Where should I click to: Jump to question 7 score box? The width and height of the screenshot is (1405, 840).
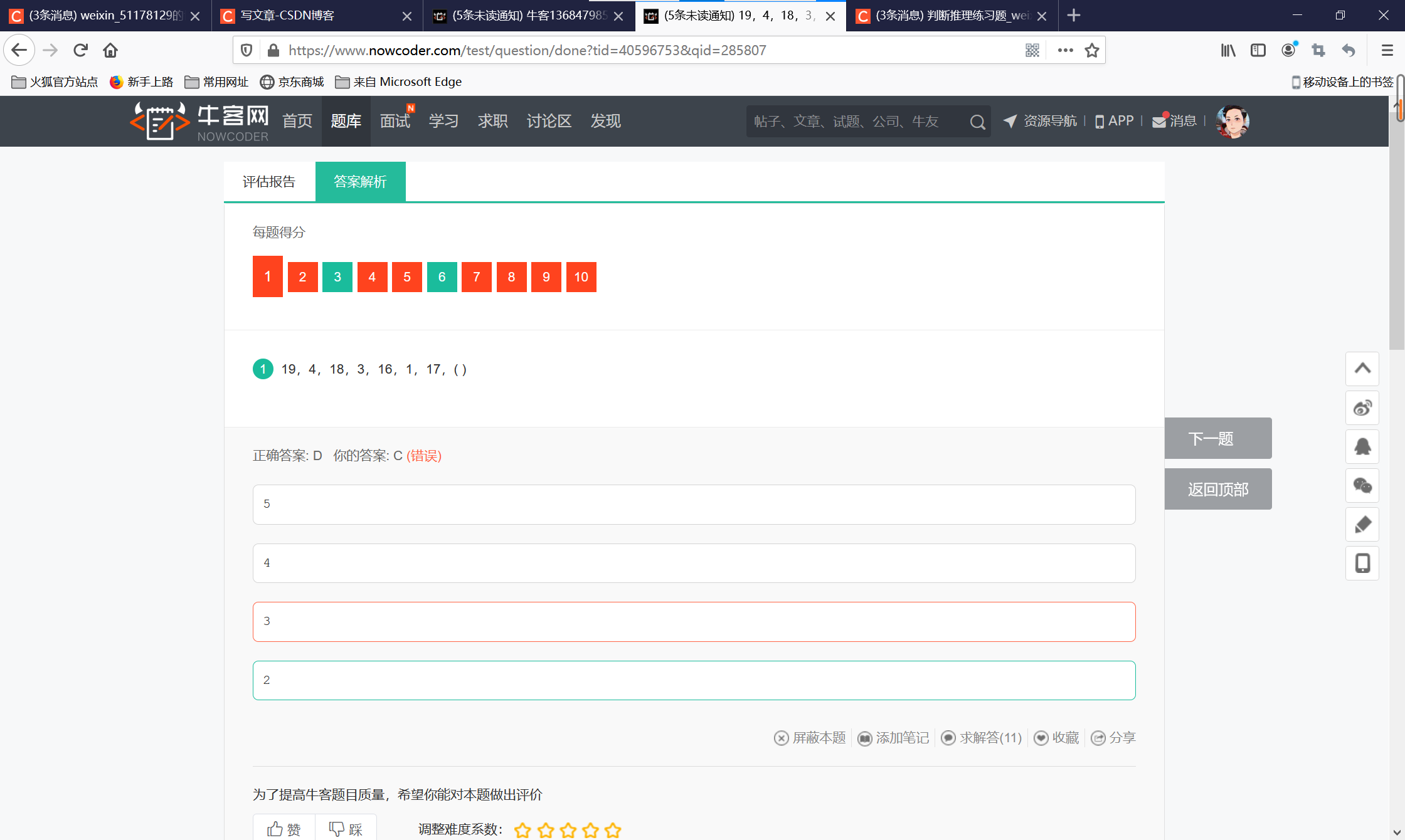(x=477, y=277)
